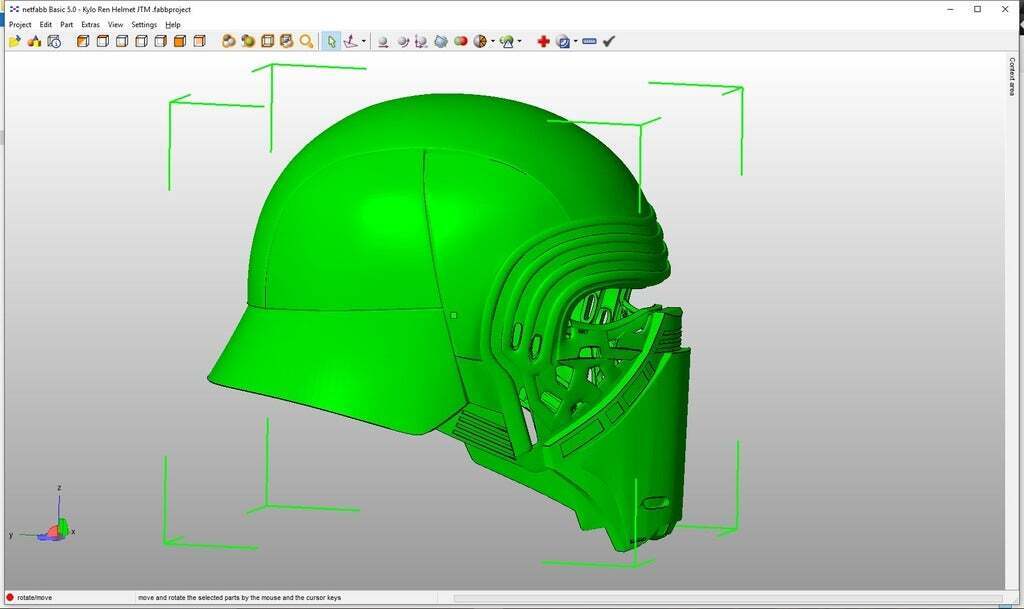1024x609 pixels.
Task: Click the black checkmark icon in toolbar
Action: click(x=609, y=41)
